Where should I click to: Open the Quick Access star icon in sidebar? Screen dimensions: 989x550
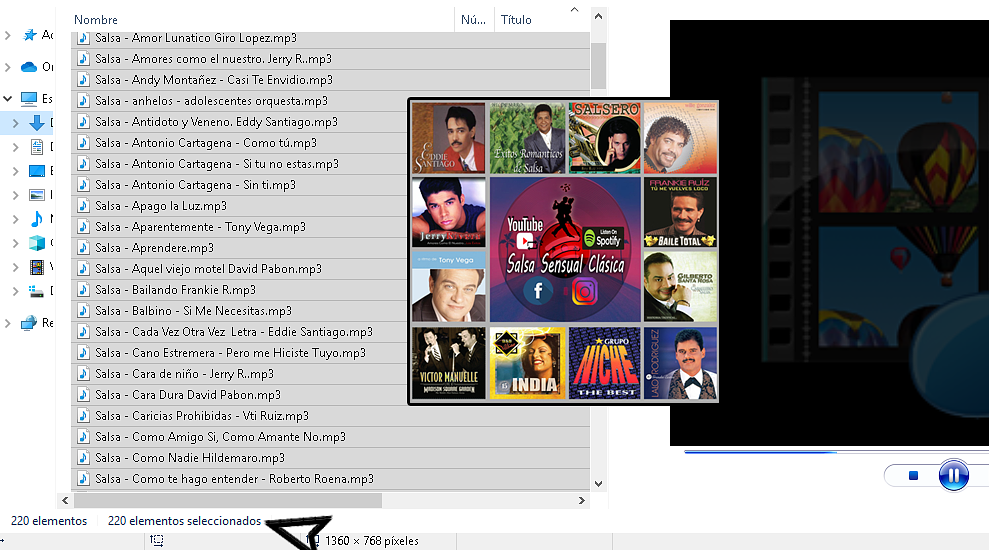[x=30, y=35]
